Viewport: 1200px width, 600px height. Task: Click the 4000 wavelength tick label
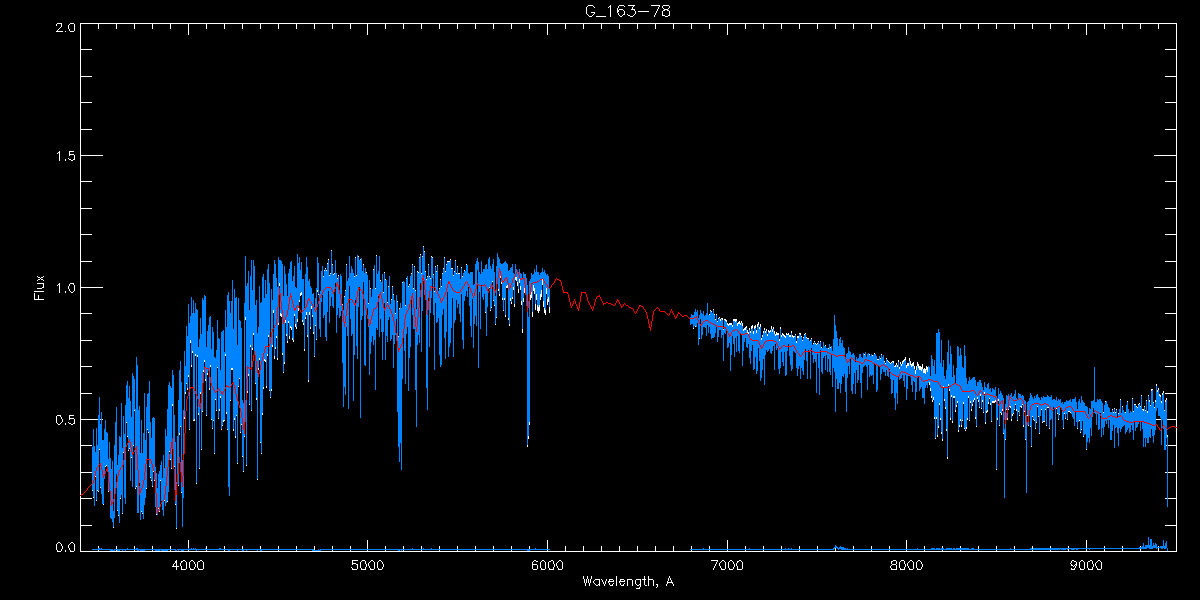188,565
